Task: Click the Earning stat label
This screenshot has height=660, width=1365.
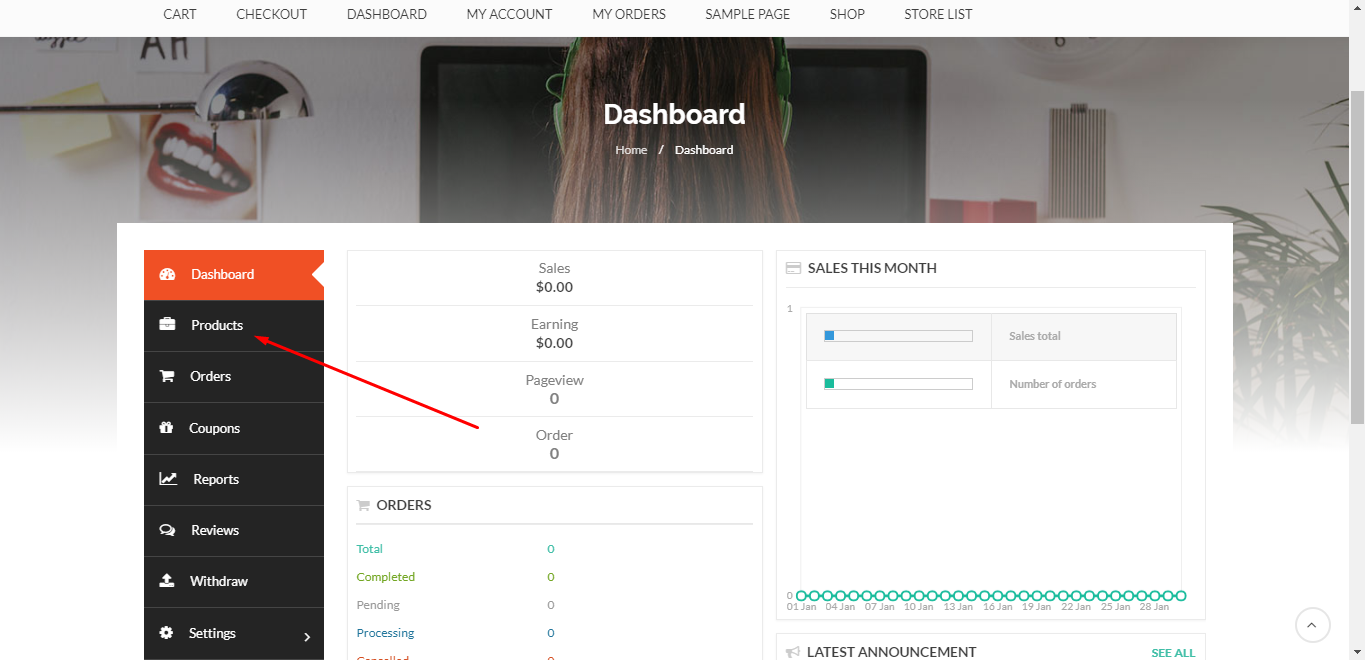Action: point(554,324)
